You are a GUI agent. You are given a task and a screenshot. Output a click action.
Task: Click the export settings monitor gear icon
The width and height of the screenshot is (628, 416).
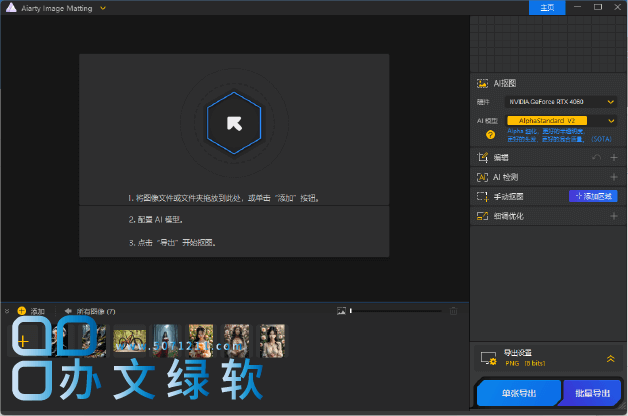tap(488, 358)
